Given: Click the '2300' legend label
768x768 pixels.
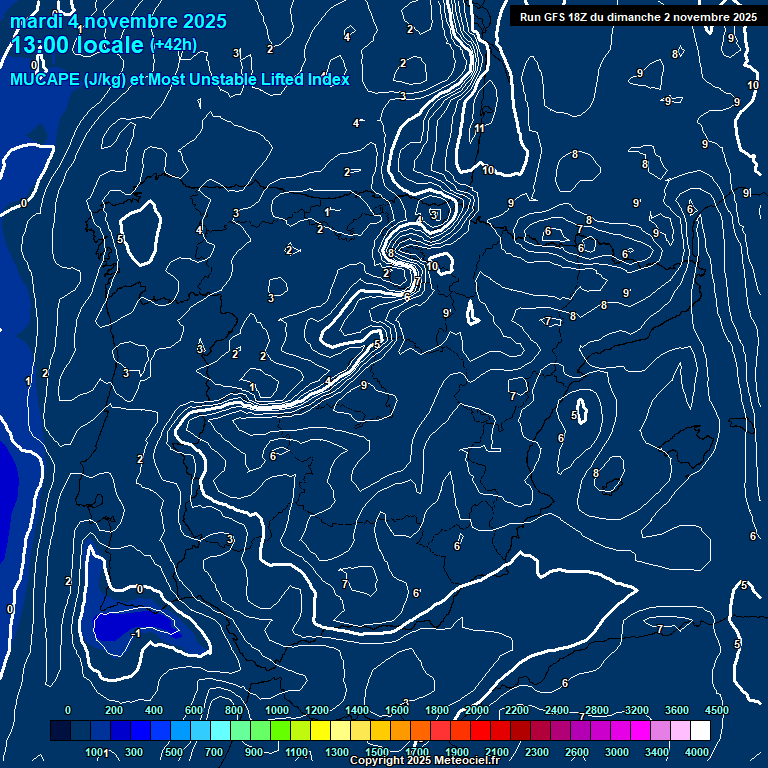Looking at the screenshot, I should tap(536, 752).
